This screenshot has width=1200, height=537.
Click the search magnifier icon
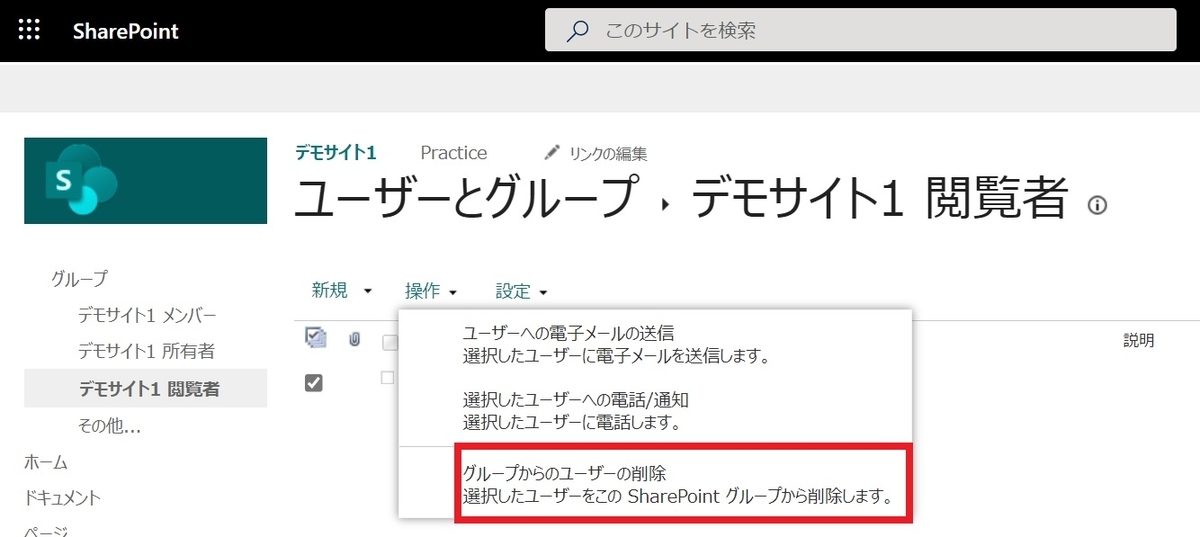[578, 31]
